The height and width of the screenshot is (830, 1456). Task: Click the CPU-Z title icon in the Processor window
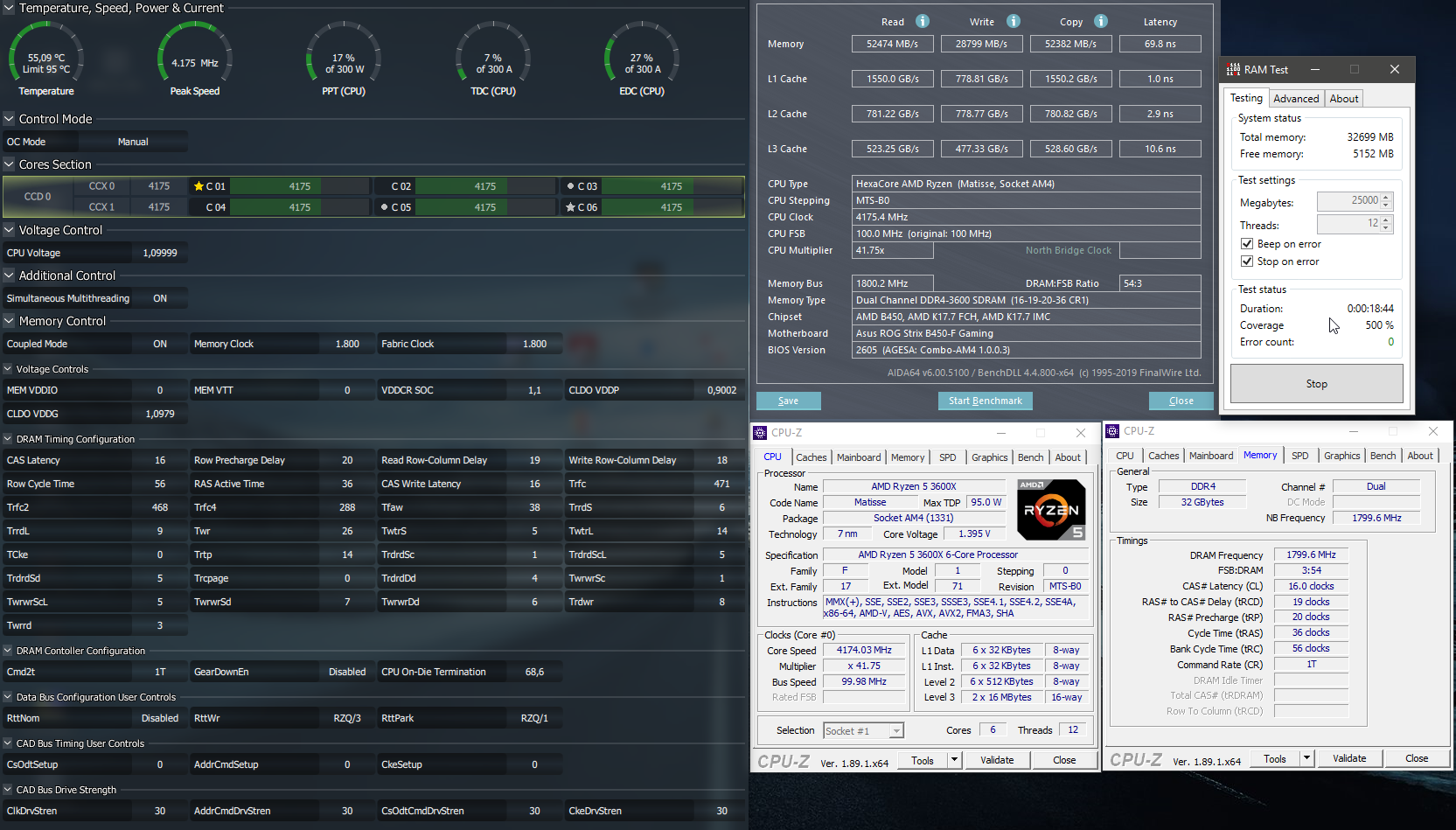760,432
